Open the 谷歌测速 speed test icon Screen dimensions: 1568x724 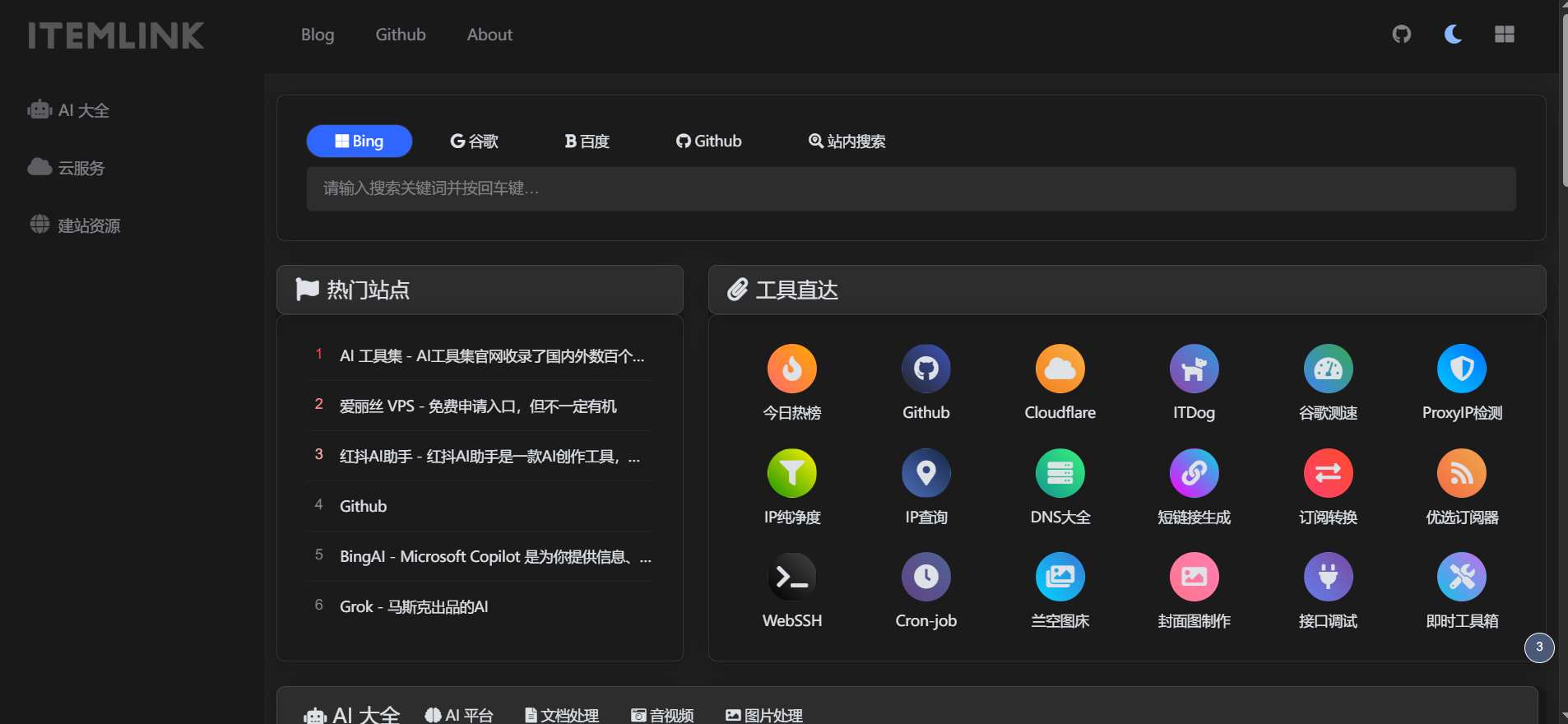[1329, 369]
